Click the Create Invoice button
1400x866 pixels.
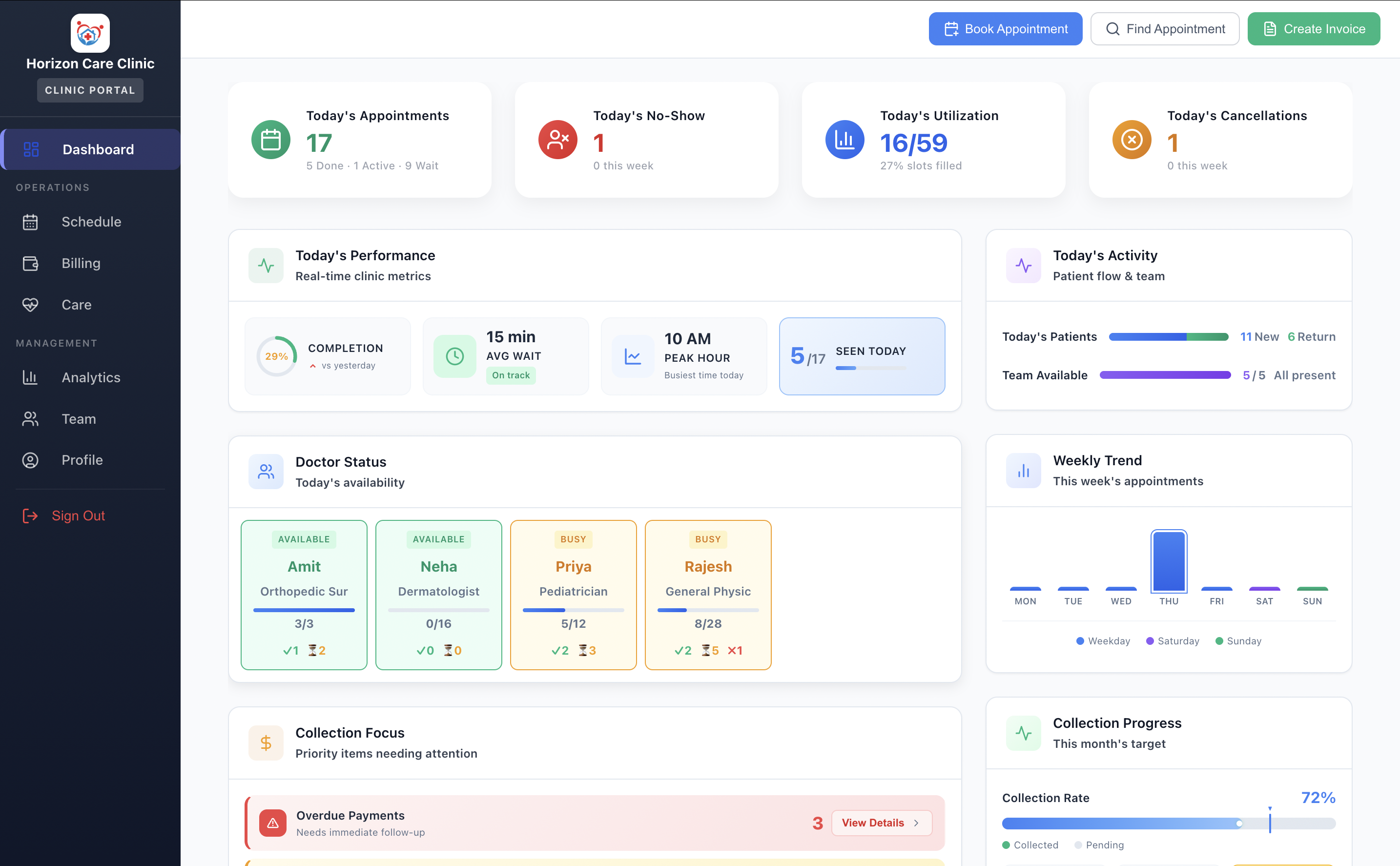coord(1314,29)
